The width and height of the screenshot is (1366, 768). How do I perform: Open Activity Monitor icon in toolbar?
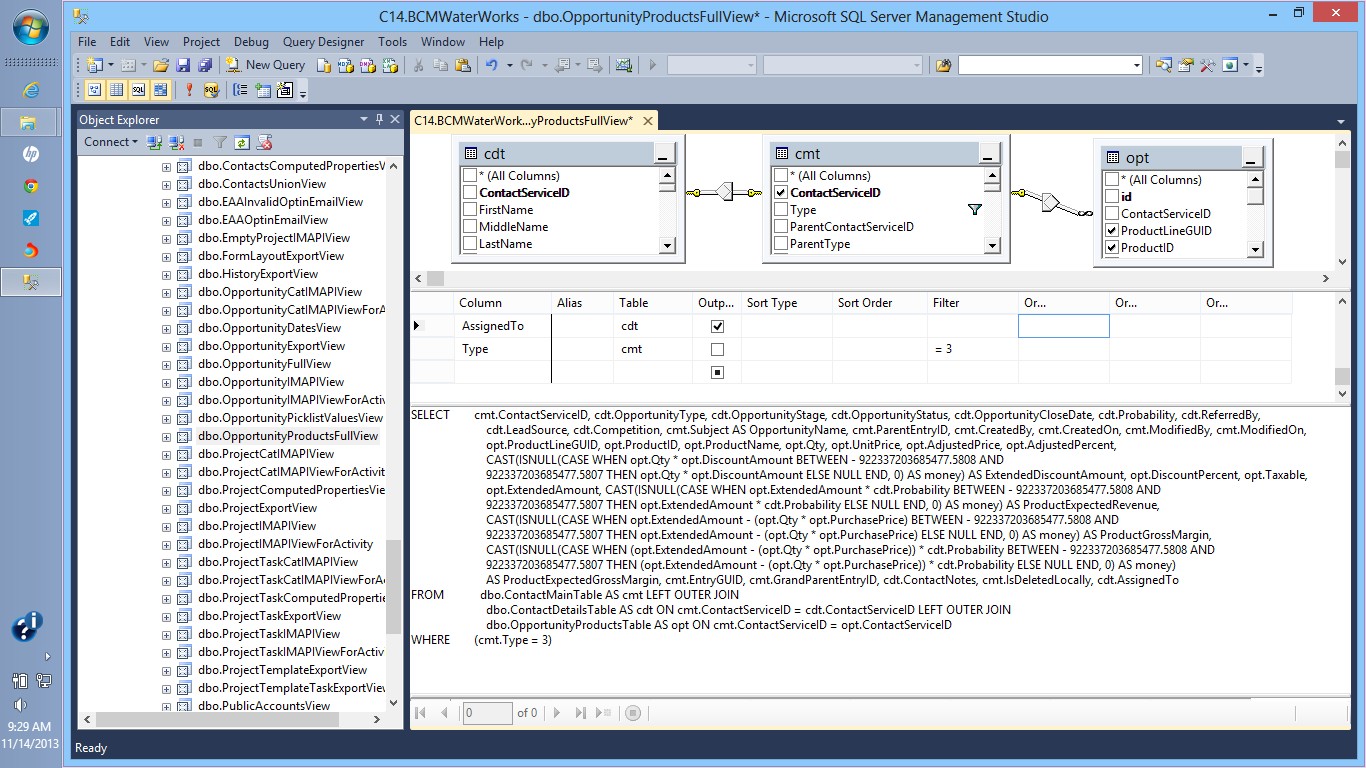pos(624,65)
